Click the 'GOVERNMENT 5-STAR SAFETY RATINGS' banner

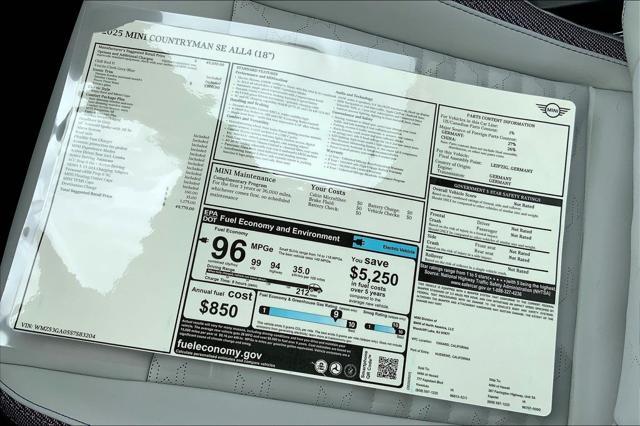tap(497, 193)
